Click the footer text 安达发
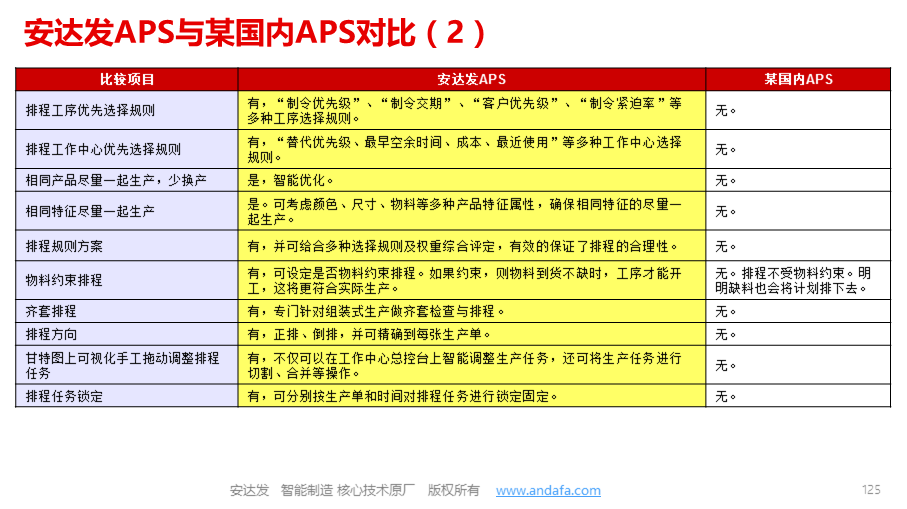 (x=249, y=490)
